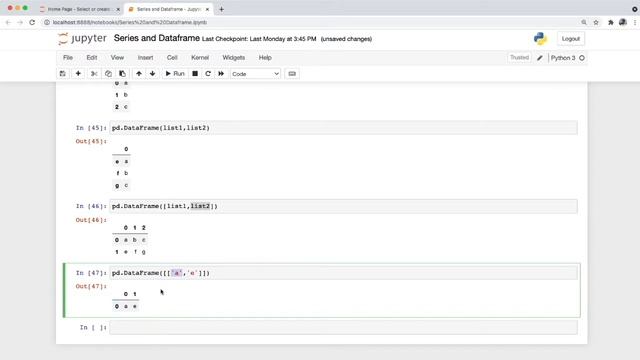The height and width of the screenshot is (360, 640).
Task: Click the zoom magnifier in address bar
Action: [584, 22]
